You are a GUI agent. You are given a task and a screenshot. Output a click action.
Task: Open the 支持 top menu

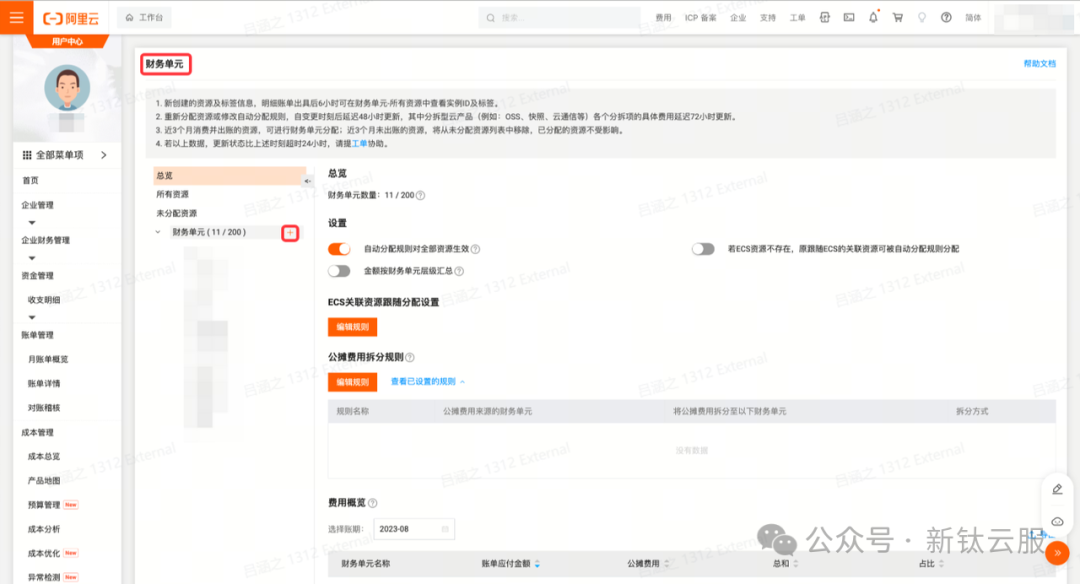(767, 18)
